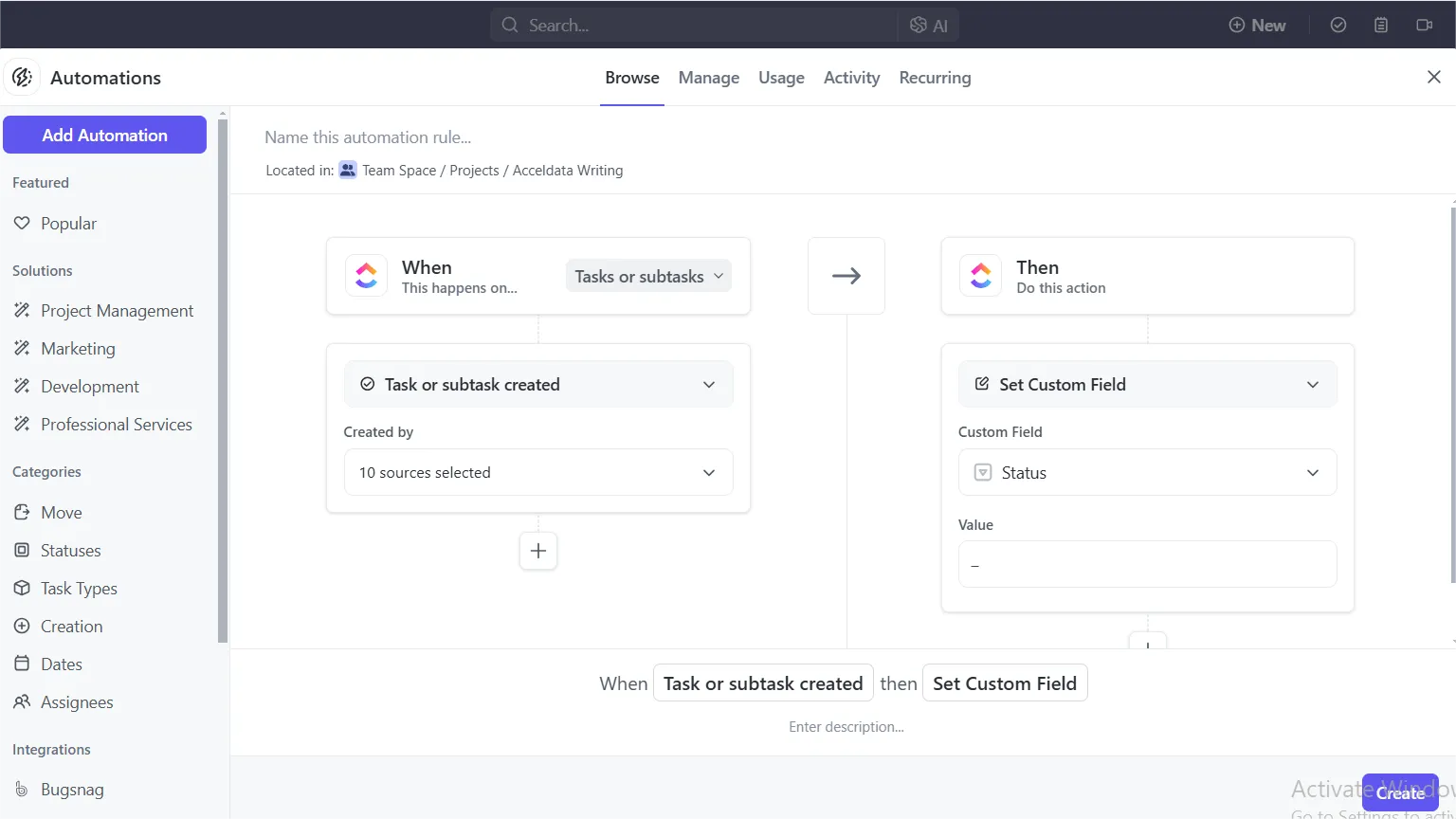Click Task or subtask created summary chip
The image size is (1456, 819).
(763, 683)
